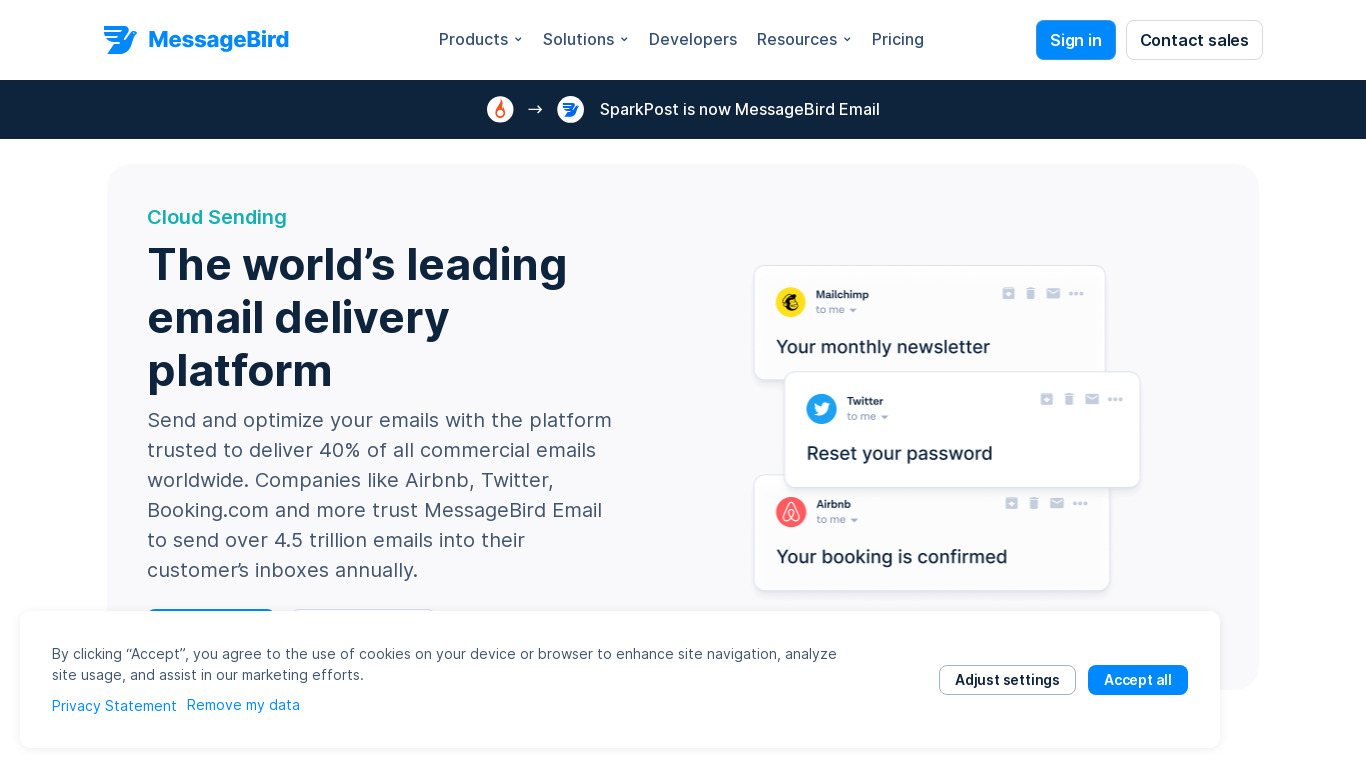Viewport: 1366px width, 768px height.
Task: Click envelope icon on Twitter email card
Action: [1092, 399]
